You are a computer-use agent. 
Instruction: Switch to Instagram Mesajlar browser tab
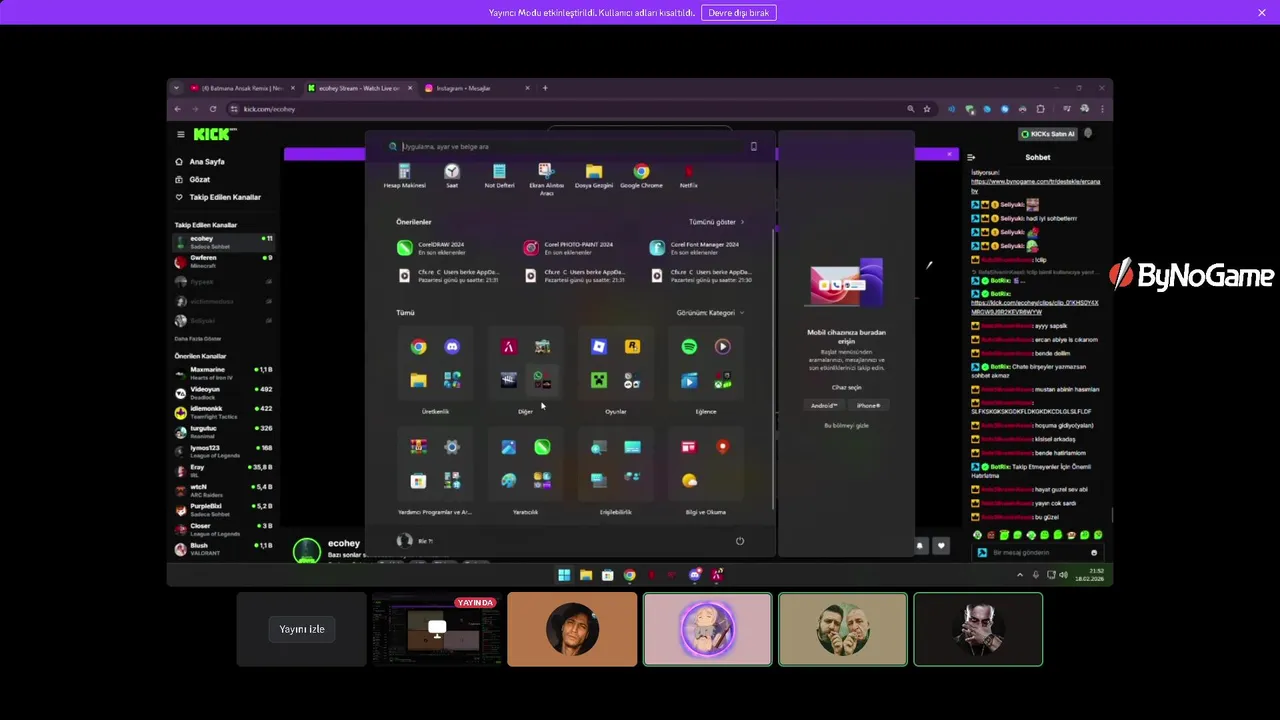tap(476, 88)
